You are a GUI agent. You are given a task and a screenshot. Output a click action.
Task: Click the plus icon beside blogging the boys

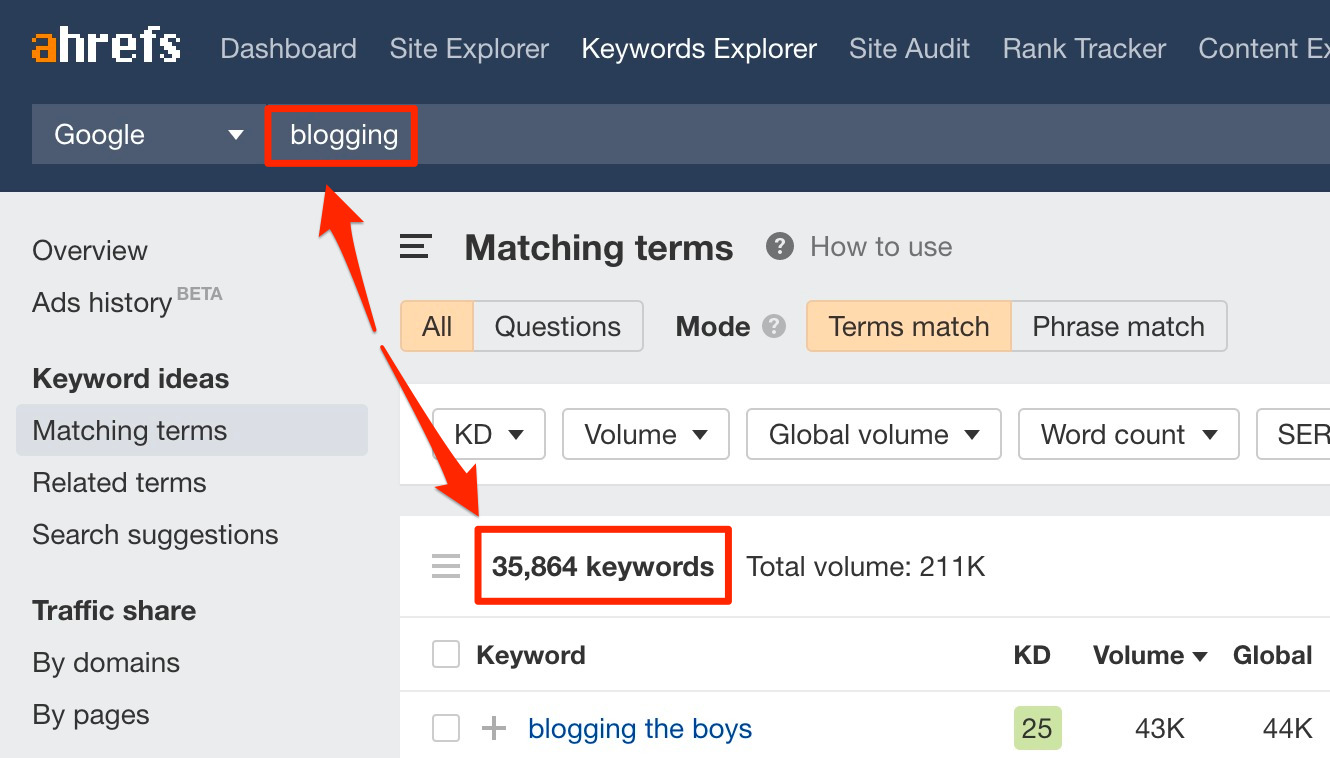pyautogui.click(x=494, y=729)
